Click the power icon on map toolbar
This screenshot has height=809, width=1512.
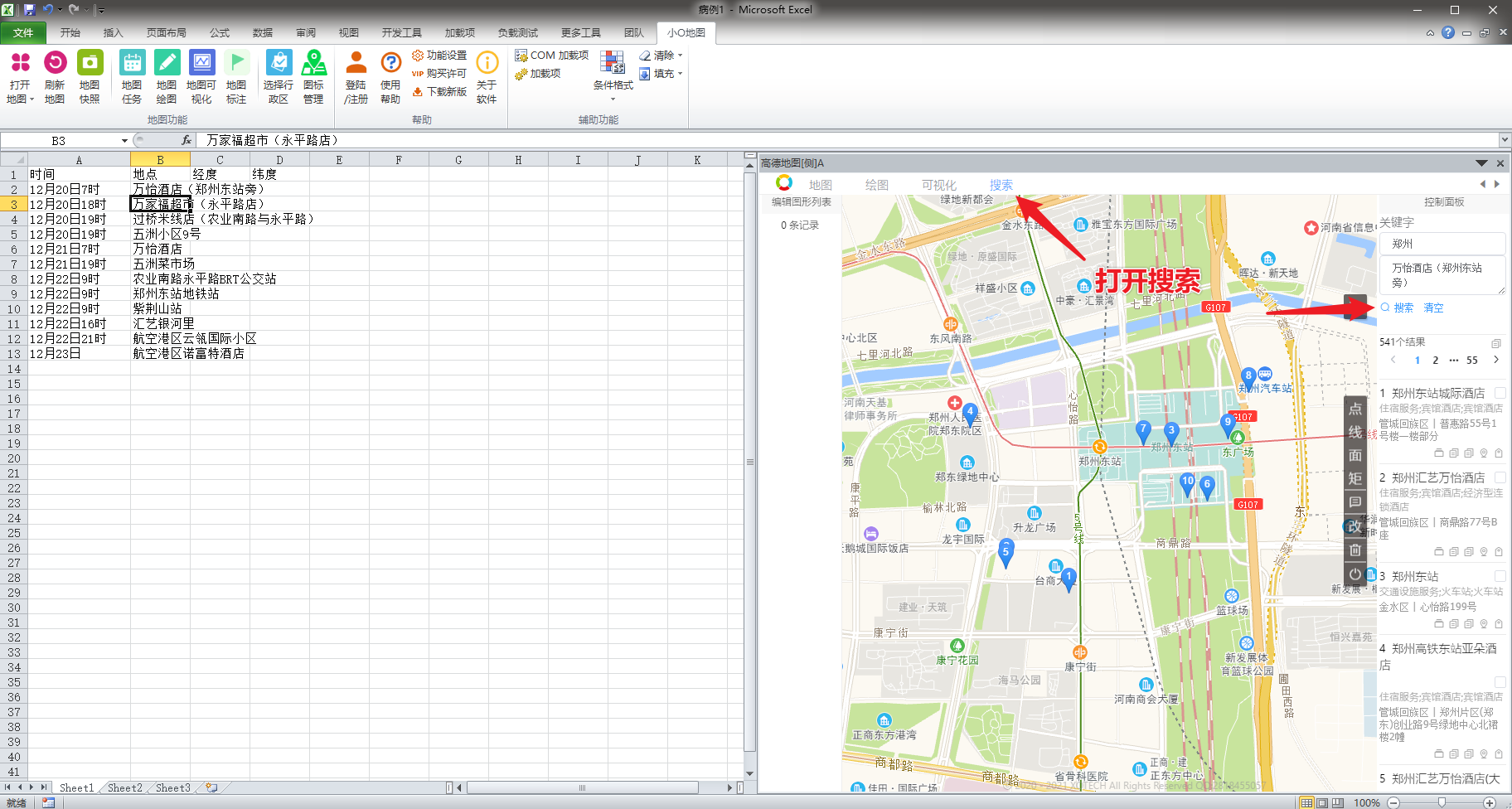(x=1355, y=574)
